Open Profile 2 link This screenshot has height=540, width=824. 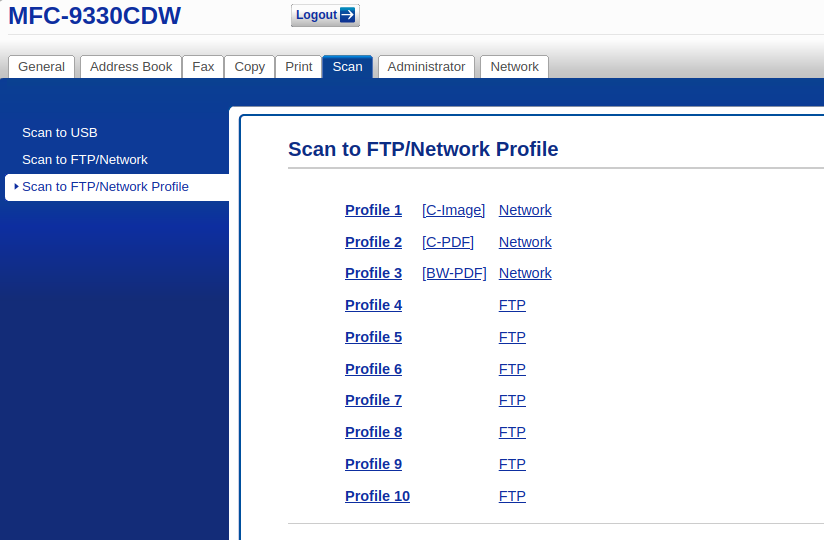pos(374,242)
